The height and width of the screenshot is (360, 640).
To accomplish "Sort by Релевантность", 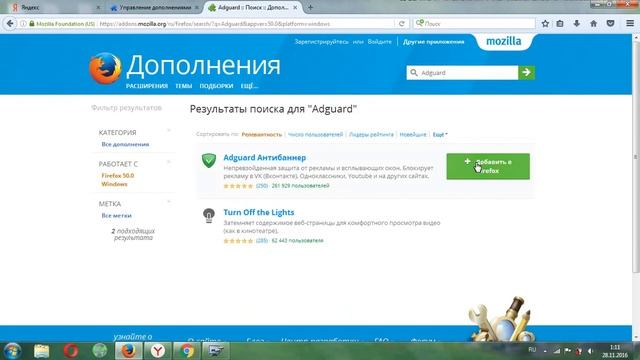I will 262,134.
